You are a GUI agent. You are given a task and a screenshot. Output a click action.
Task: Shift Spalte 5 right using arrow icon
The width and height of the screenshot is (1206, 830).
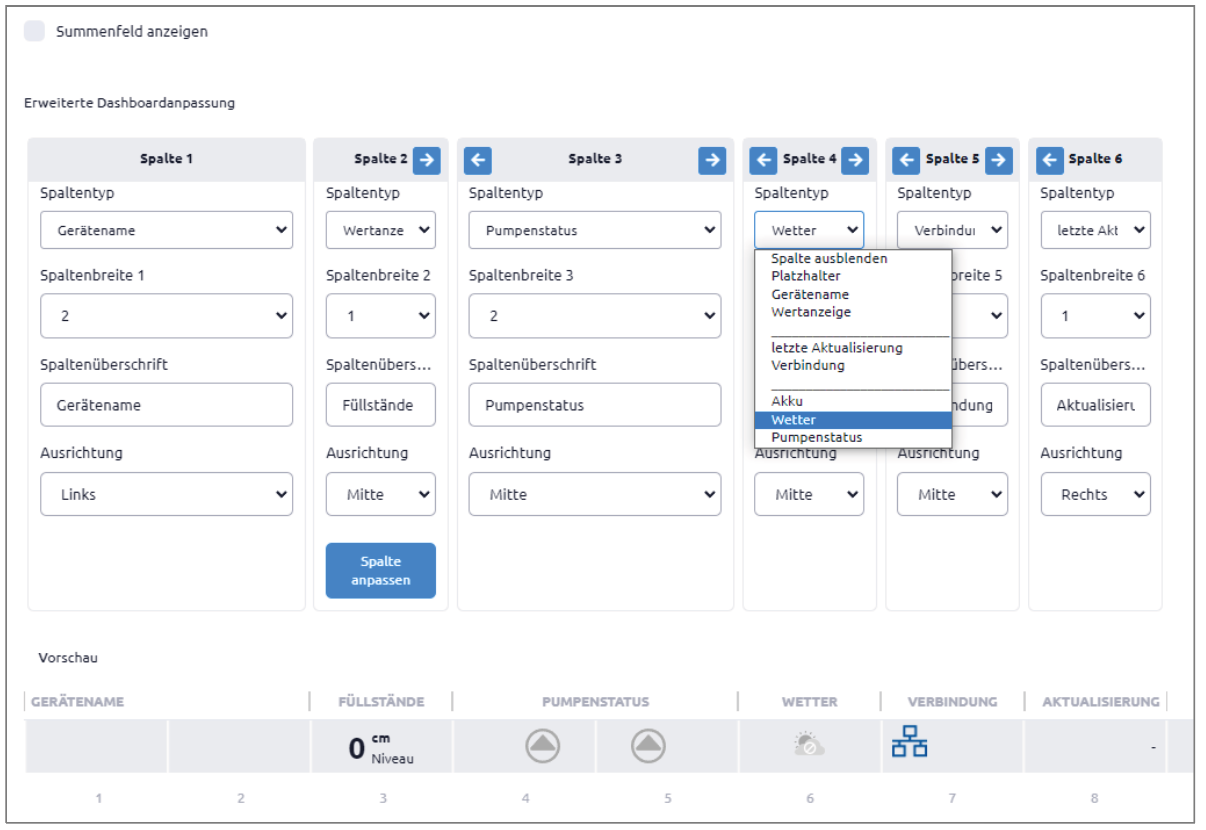[x=998, y=159]
